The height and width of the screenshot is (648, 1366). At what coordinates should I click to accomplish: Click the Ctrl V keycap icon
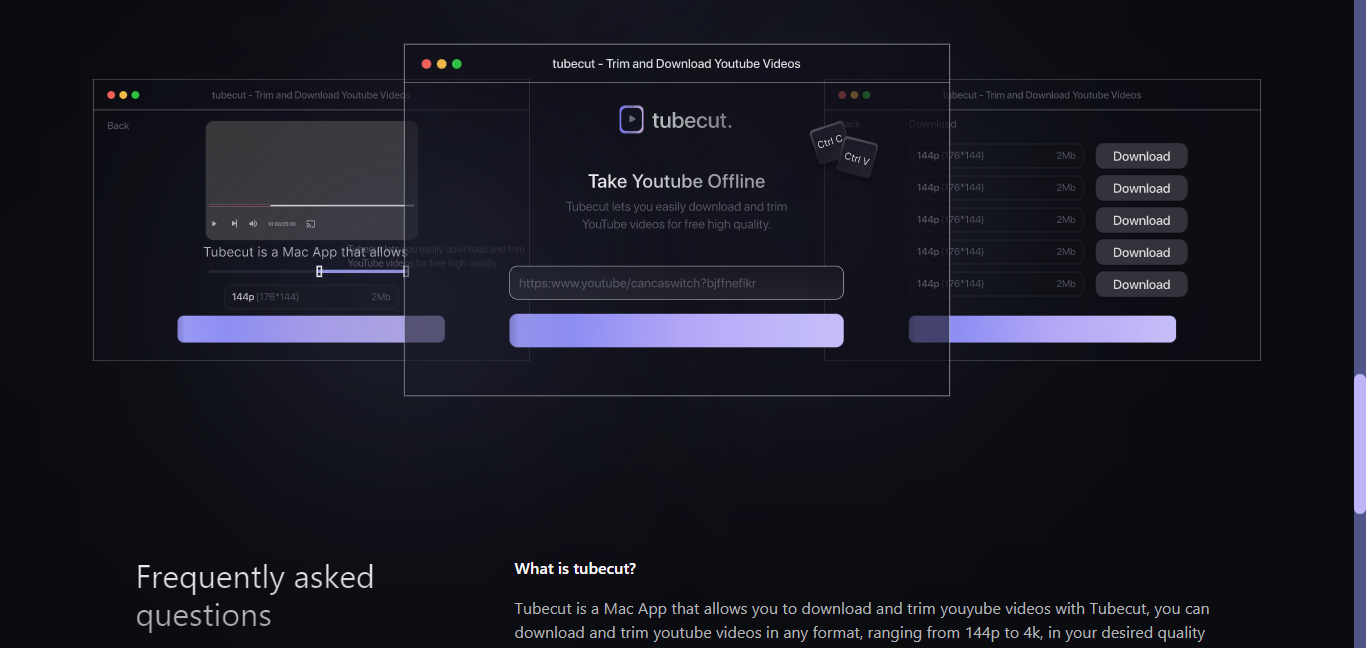coord(857,158)
